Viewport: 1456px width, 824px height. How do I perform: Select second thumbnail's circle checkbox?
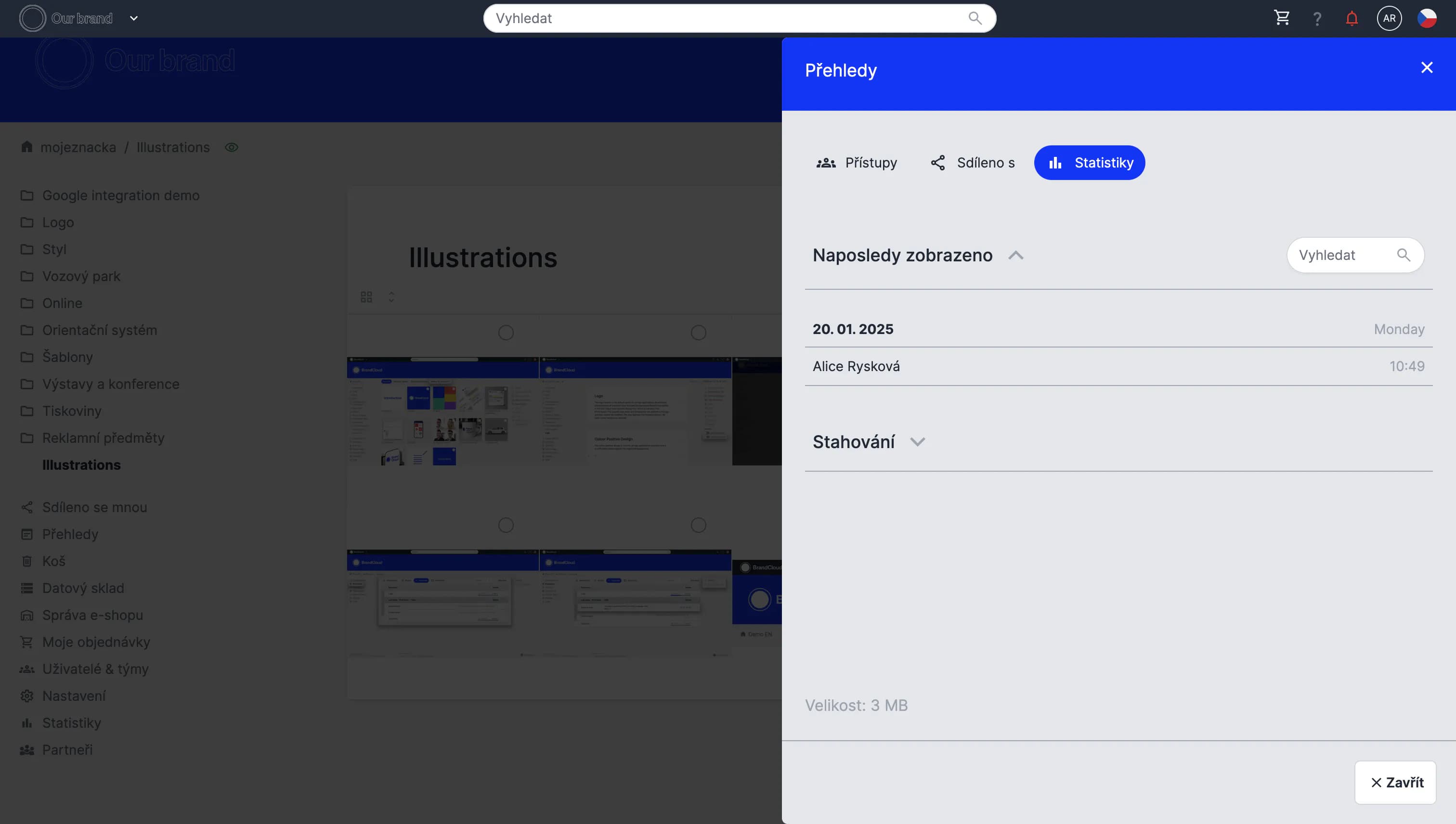tap(698, 333)
